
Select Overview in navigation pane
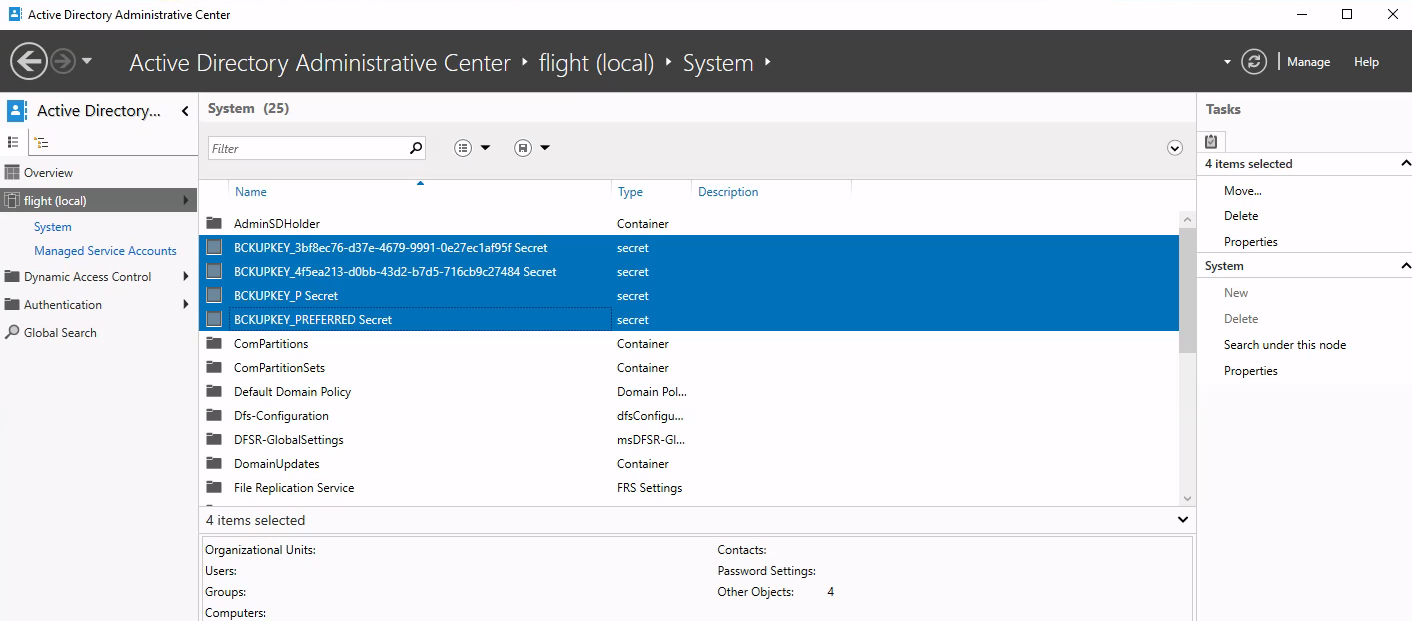(x=99, y=173)
